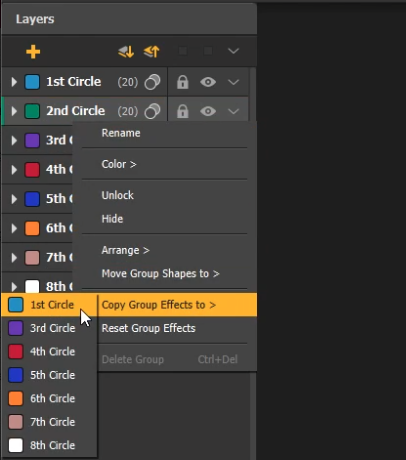Click blend circles icon on 2nd Circle
This screenshot has width=406, height=460.
pos(152,111)
